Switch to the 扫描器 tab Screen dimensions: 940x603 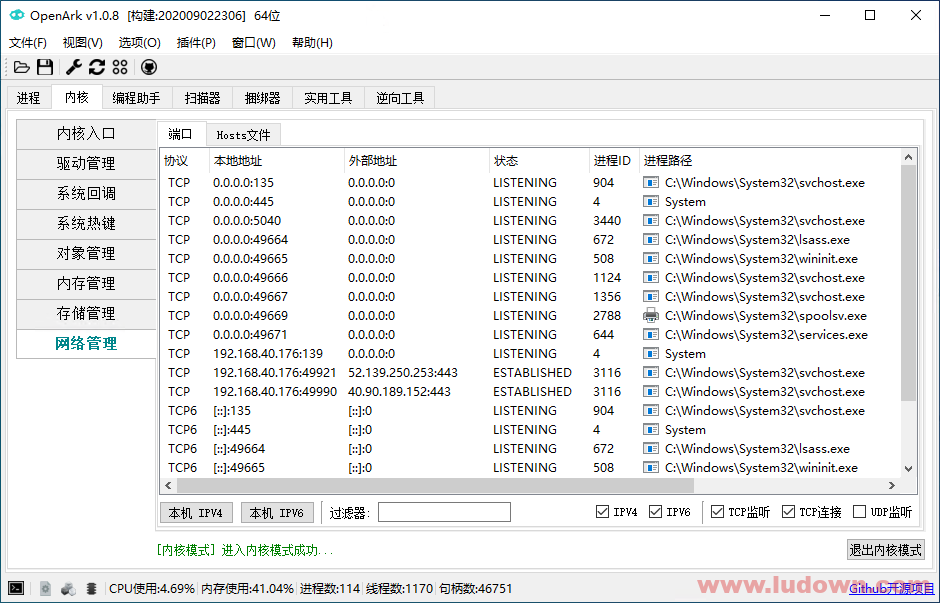click(x=203, y=98)
